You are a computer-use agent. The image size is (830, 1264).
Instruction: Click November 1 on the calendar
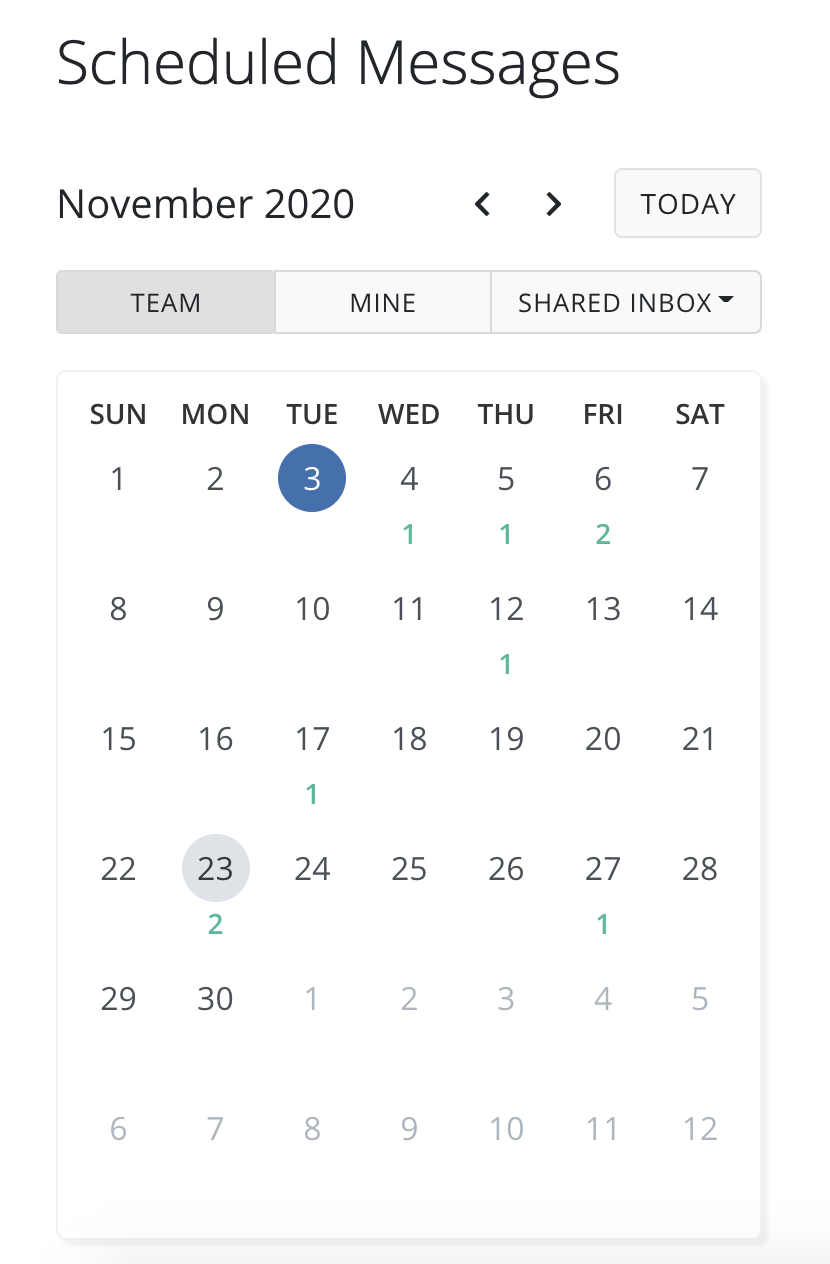click(118, 479)
